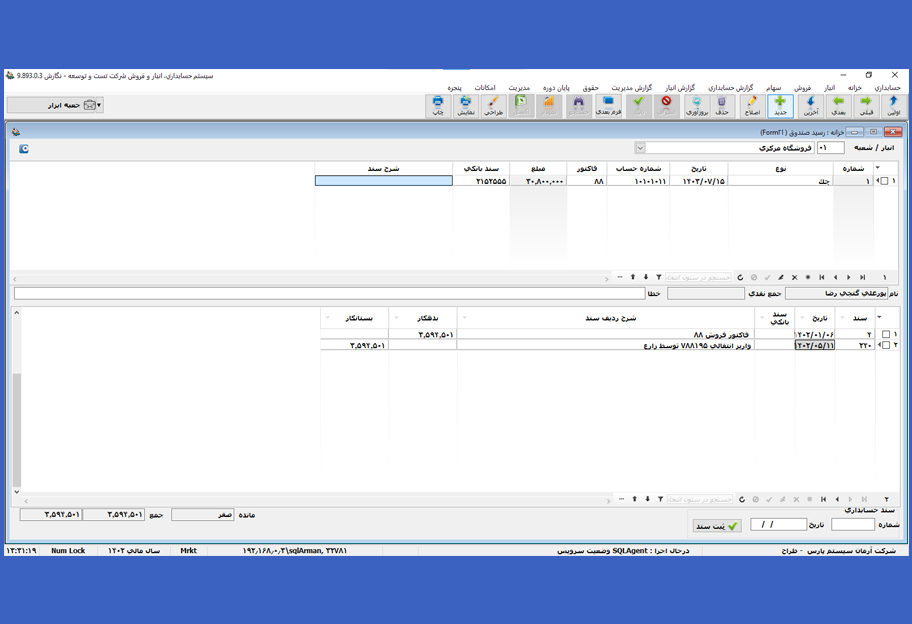This screenshot has height=624, width=912.
Task: Click last-record icon in upper grid navigator
Action: pyautogui.click(x=863, y=277)
